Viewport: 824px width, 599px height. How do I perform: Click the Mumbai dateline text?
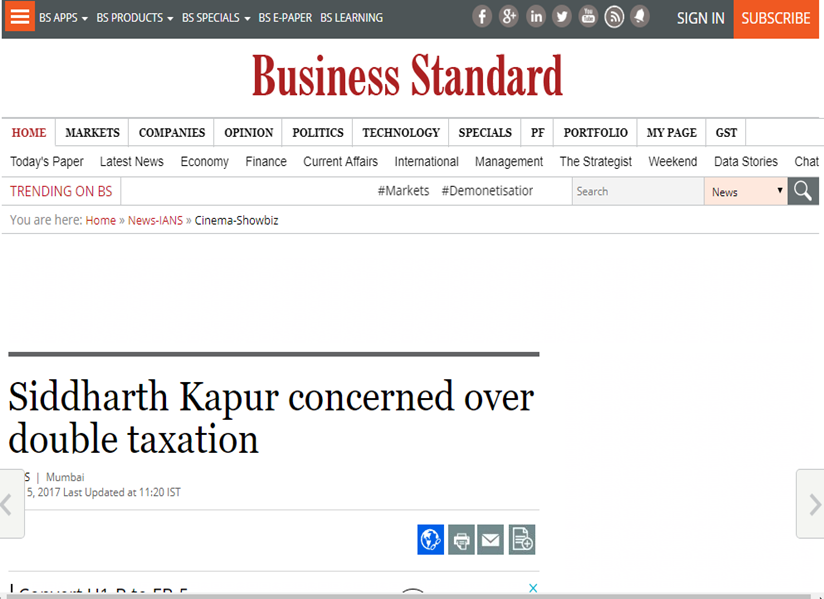pyautogui.click(x=65, y=477)
